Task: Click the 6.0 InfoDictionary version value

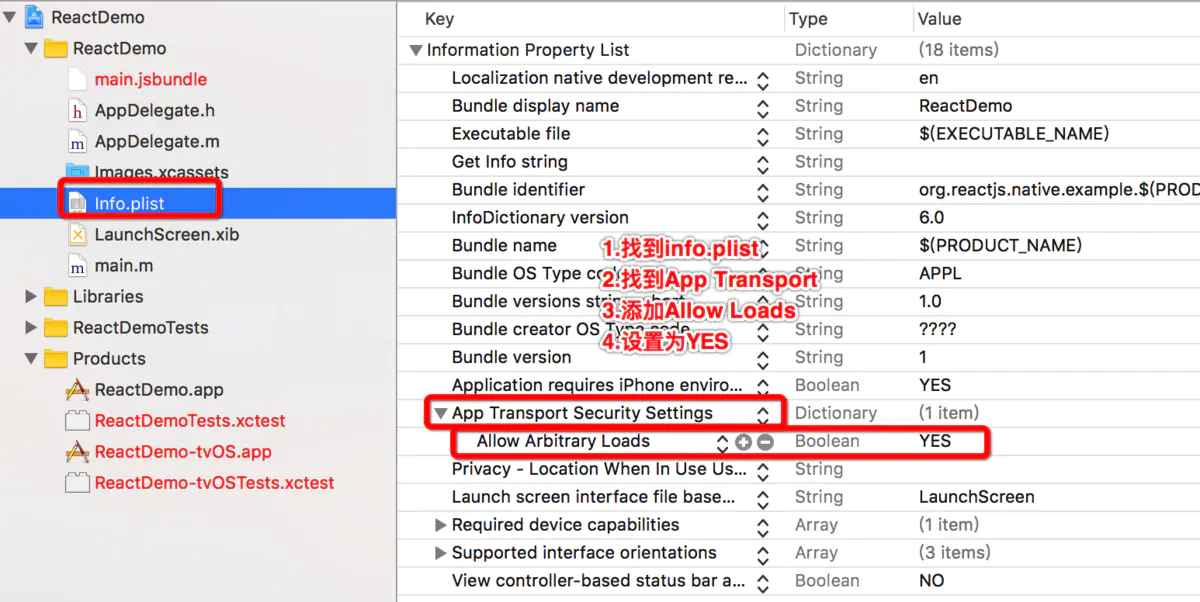Action: click(931, 218)
